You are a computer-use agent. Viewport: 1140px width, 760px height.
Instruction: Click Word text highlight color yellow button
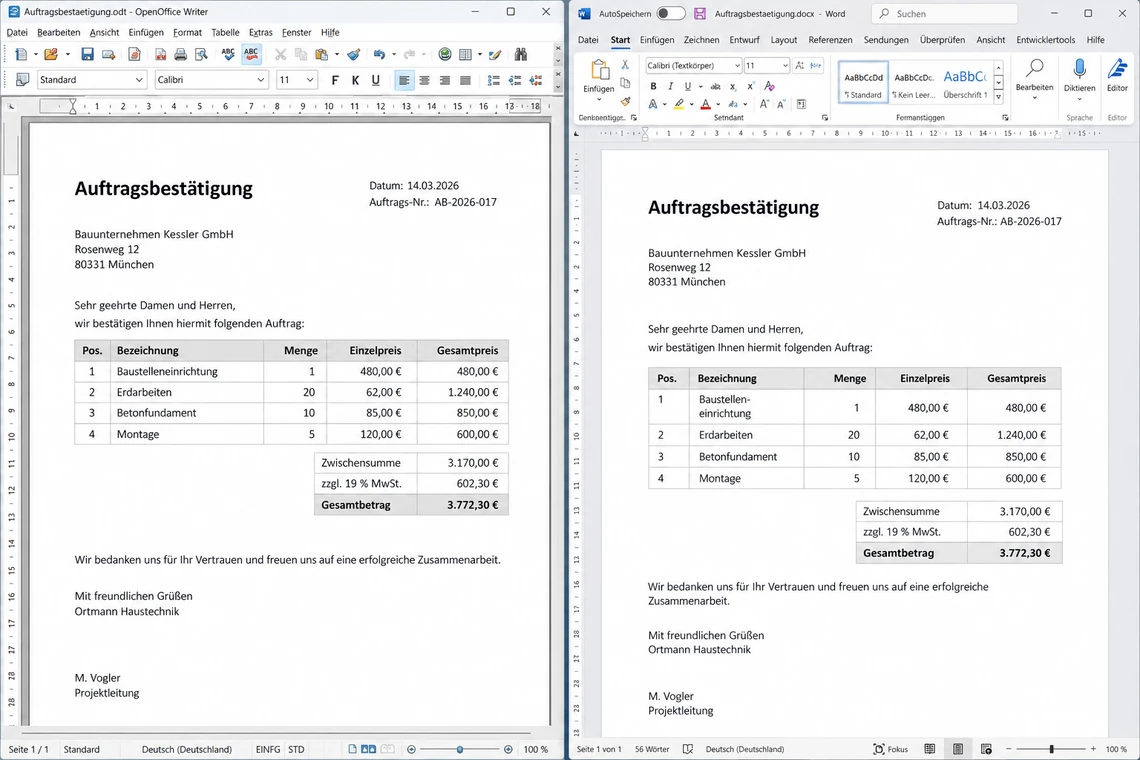coord(678,105)
